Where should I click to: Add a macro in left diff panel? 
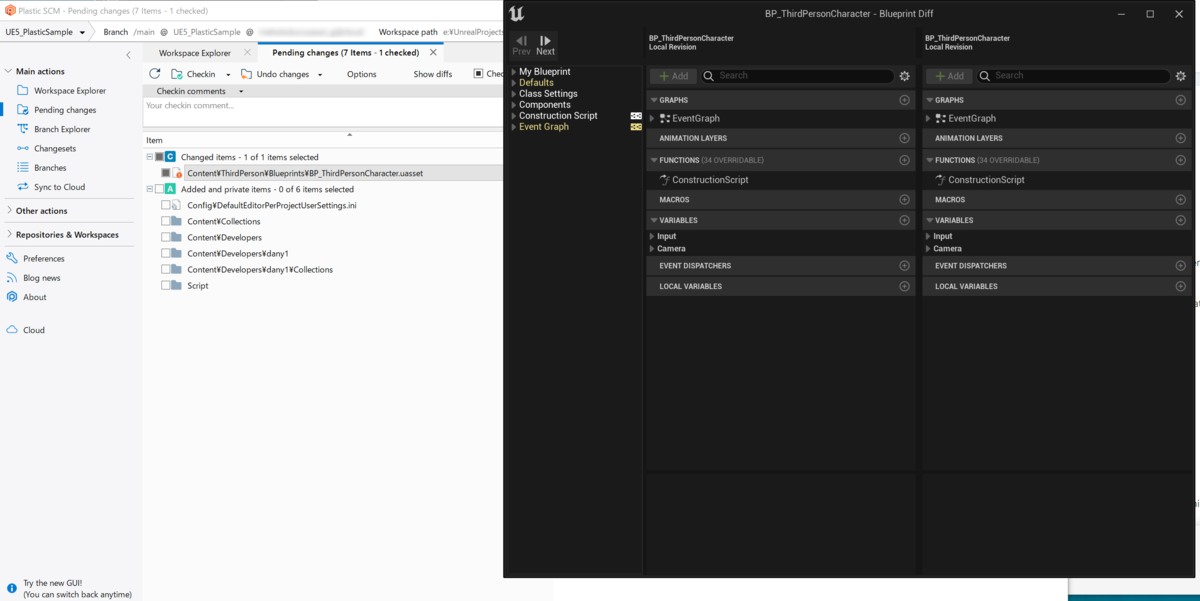tap(905, 200)
